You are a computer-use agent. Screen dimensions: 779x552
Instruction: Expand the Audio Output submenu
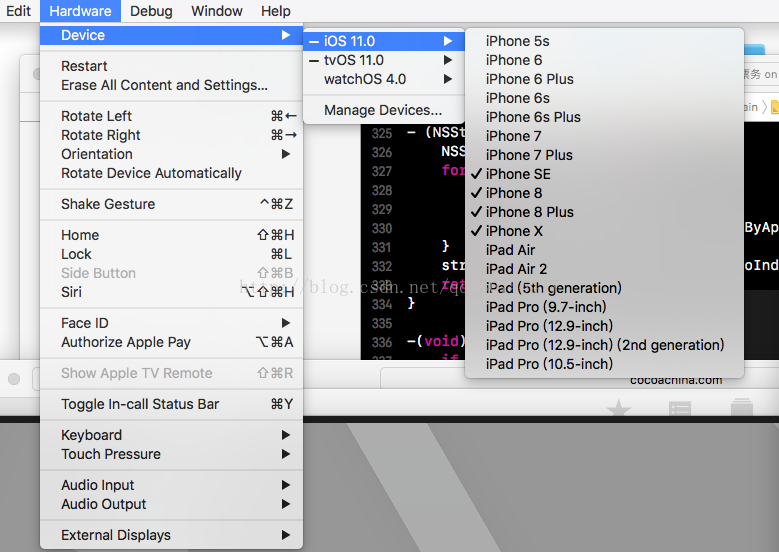171,504
